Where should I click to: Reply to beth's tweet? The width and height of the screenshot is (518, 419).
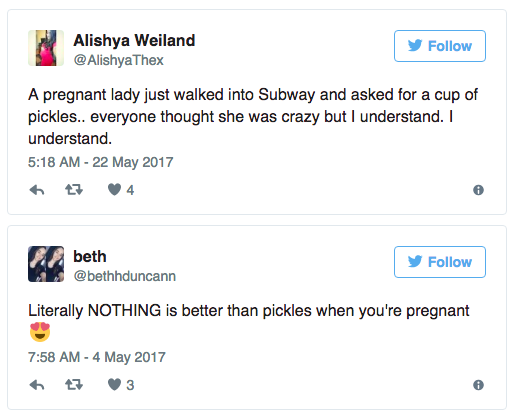pyautogui.click(x=37, y=385)
